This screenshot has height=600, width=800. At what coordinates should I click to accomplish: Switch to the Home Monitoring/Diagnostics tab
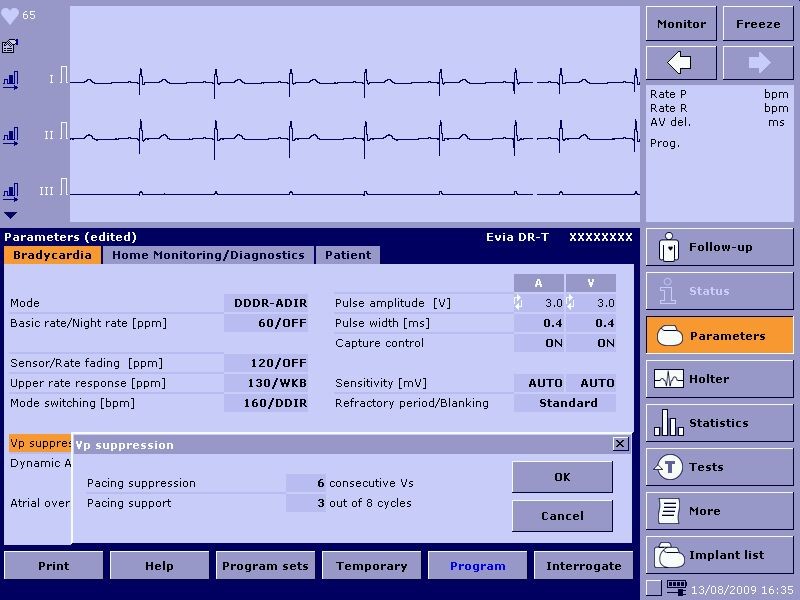coord(208,255)
